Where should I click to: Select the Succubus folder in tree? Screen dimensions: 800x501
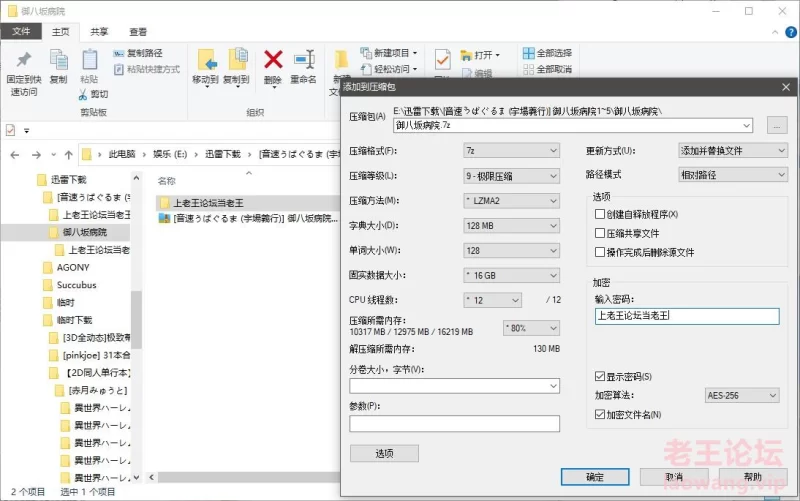[77, 285]
